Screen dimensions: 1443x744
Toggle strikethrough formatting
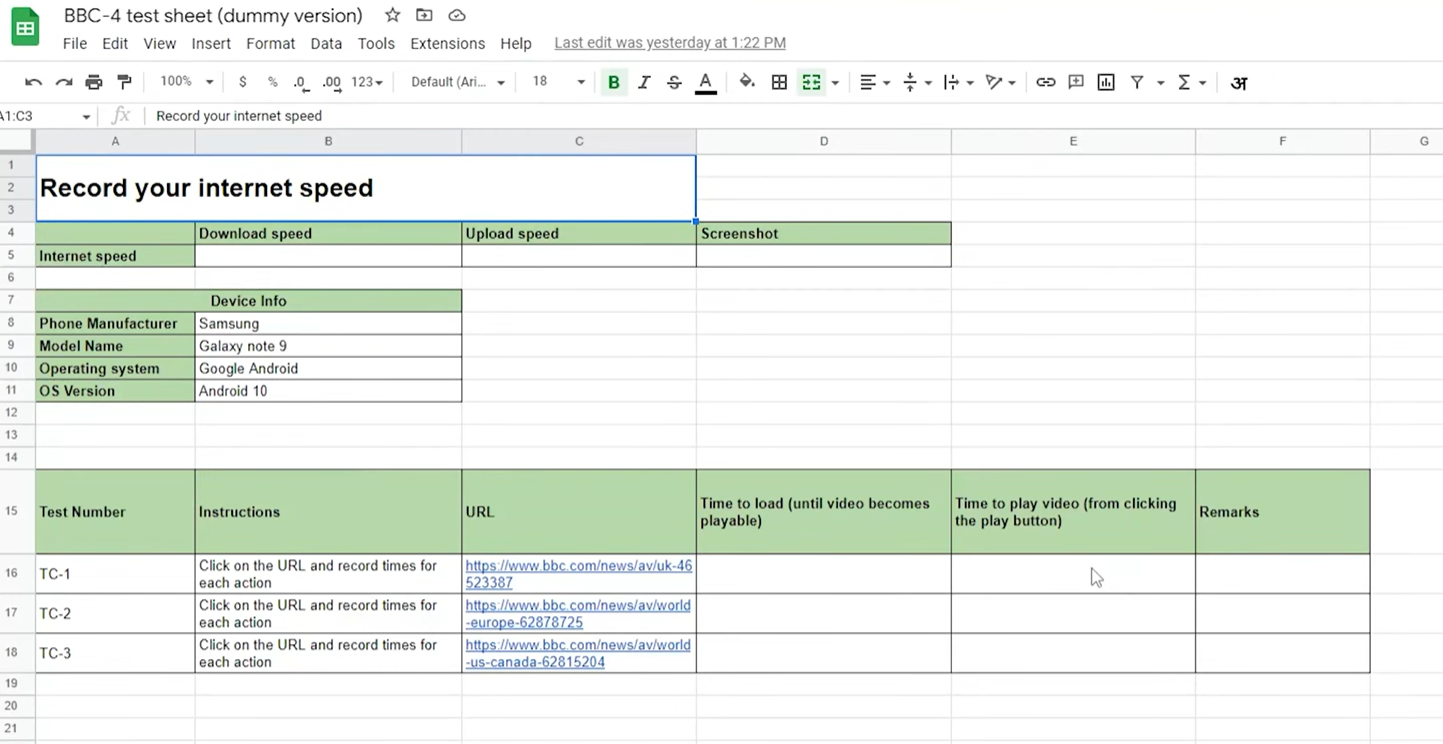674,82
